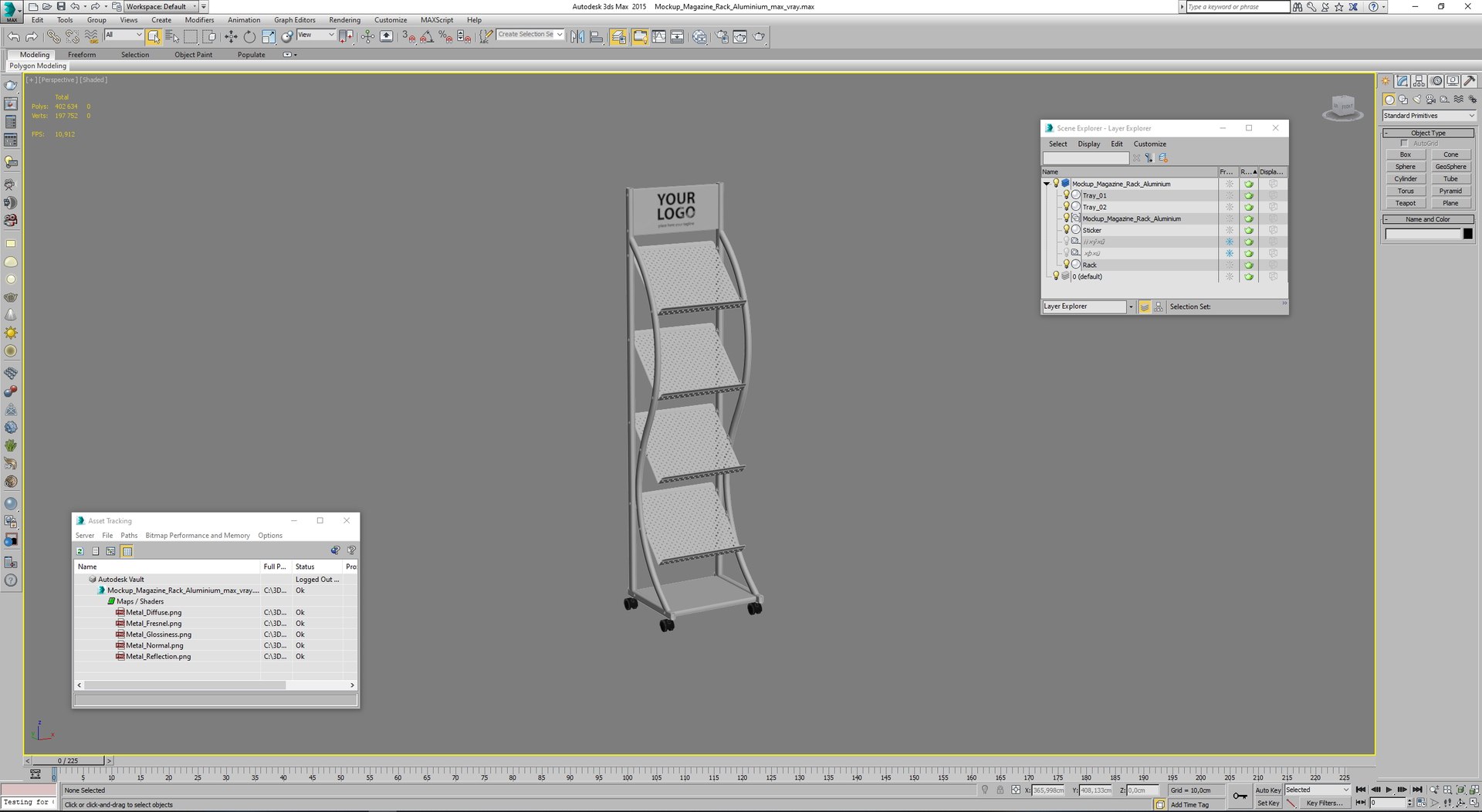Image resolution: width=1482 pixels, height=812 pixels.
Task: Open Render Setup icon
Action: point(721,36)
